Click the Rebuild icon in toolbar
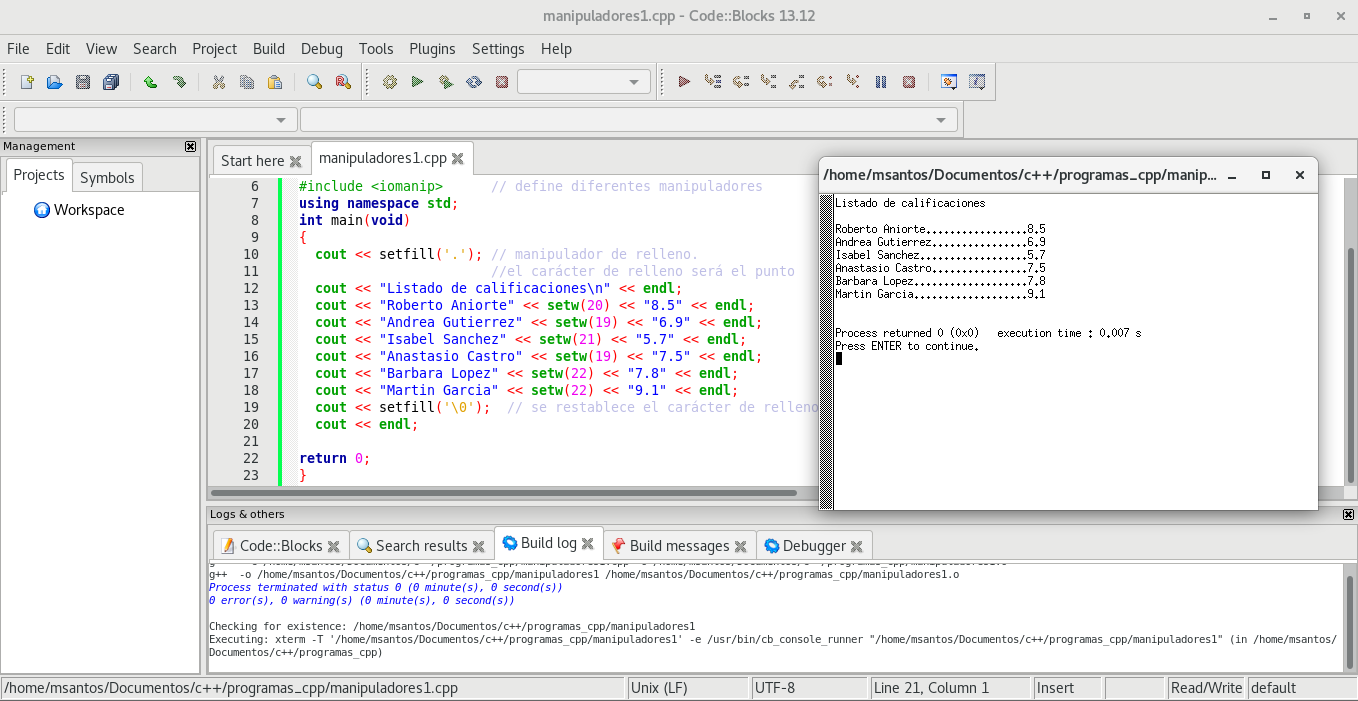Screen dimensions: 1358x701 pyautogui.click(x=474, y=82)
